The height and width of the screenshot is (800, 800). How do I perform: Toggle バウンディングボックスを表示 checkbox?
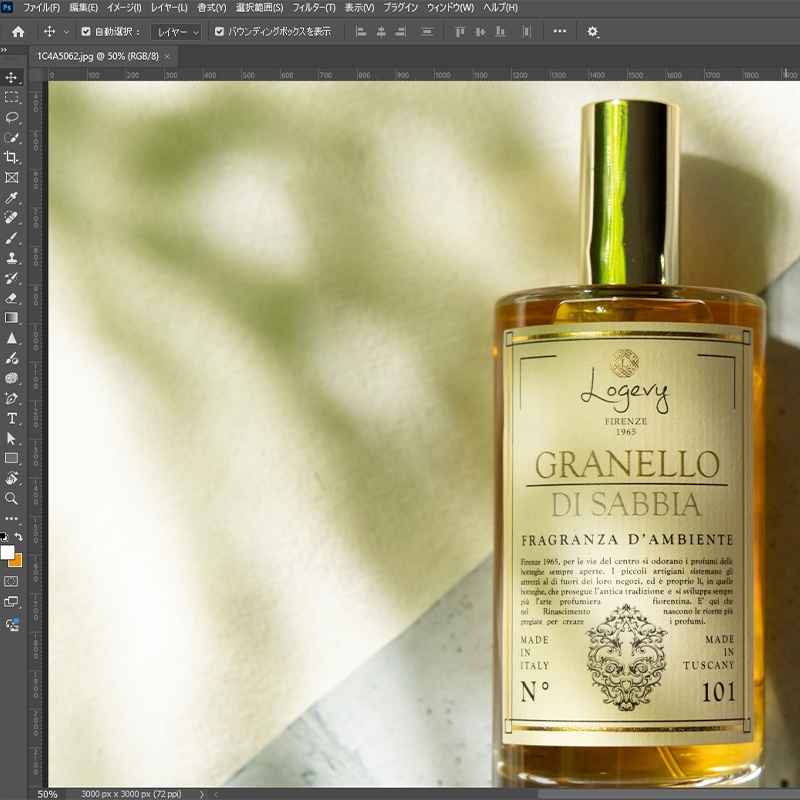pyautogui.click(x=220, y=32)
